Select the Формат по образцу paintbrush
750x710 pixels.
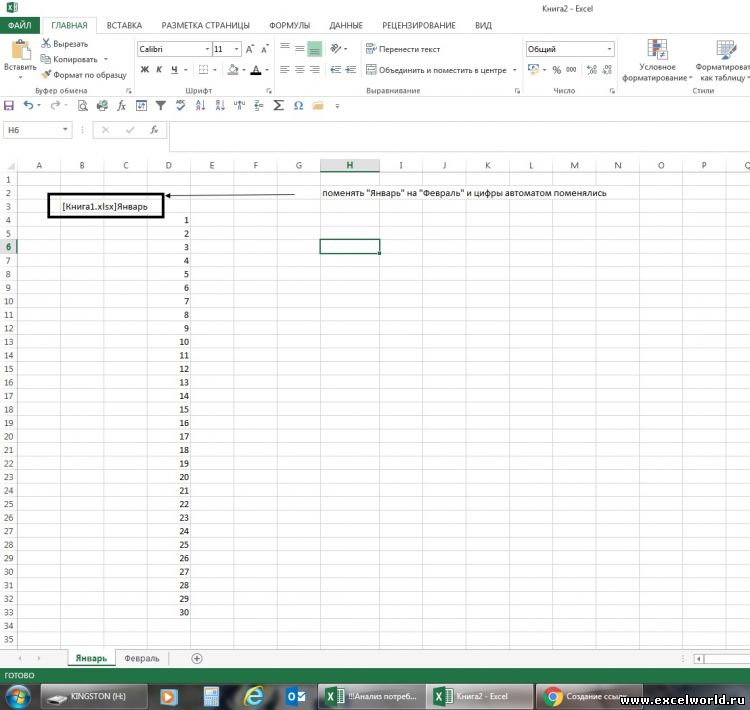click(84, 75)
